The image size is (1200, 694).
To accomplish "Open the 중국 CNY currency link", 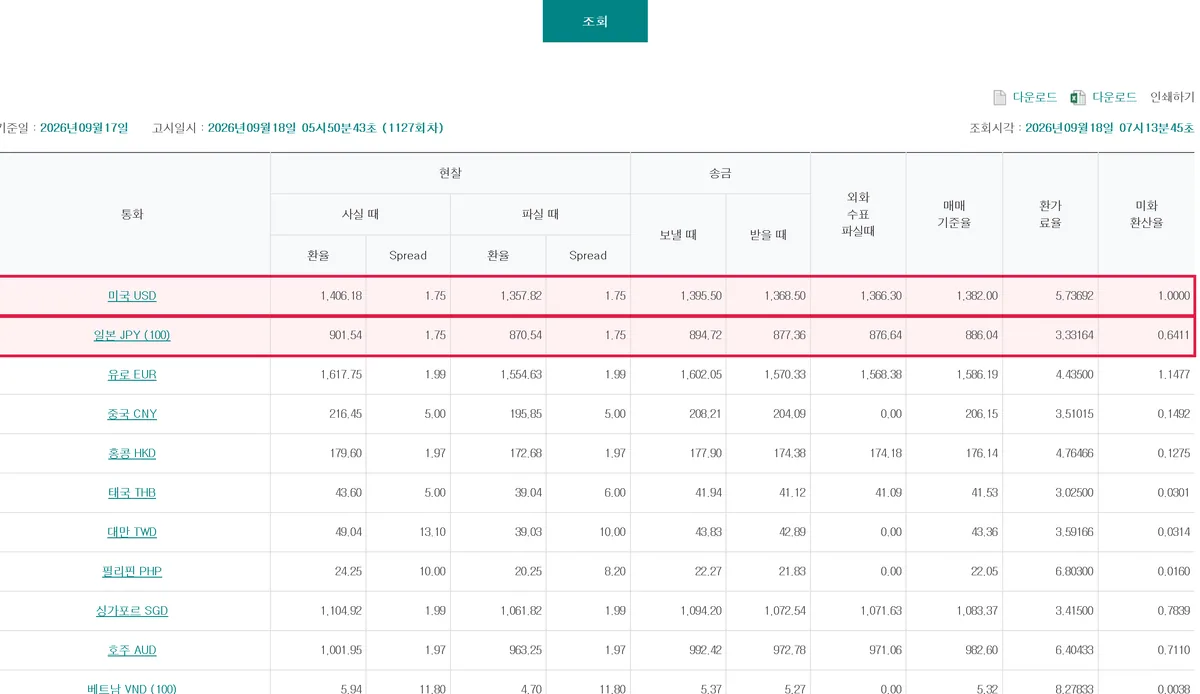I will coord(132,414).
